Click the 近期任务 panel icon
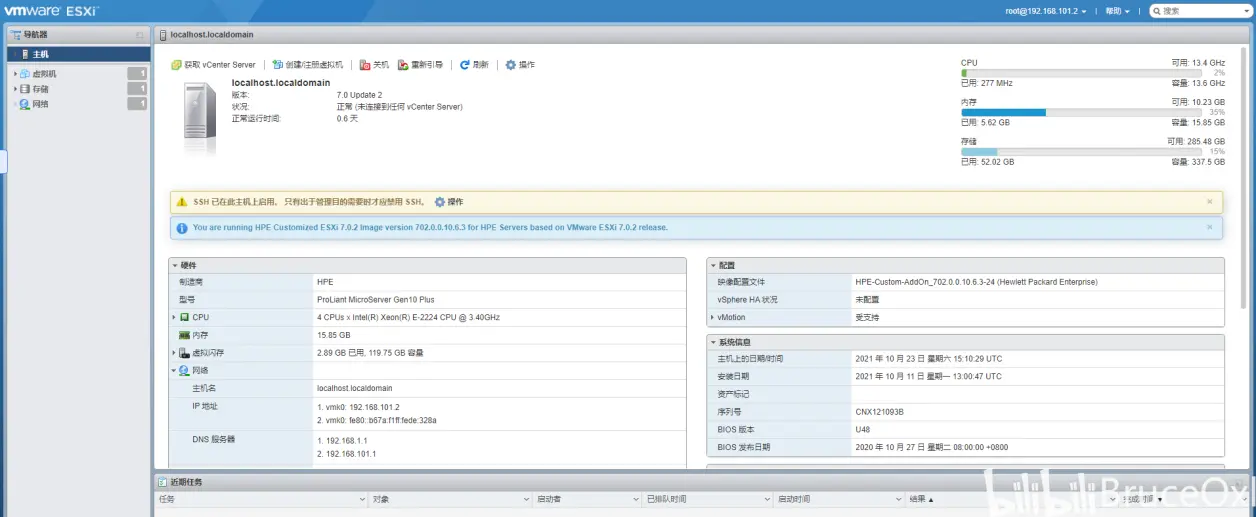1256x517 pixels. (163, 482)
